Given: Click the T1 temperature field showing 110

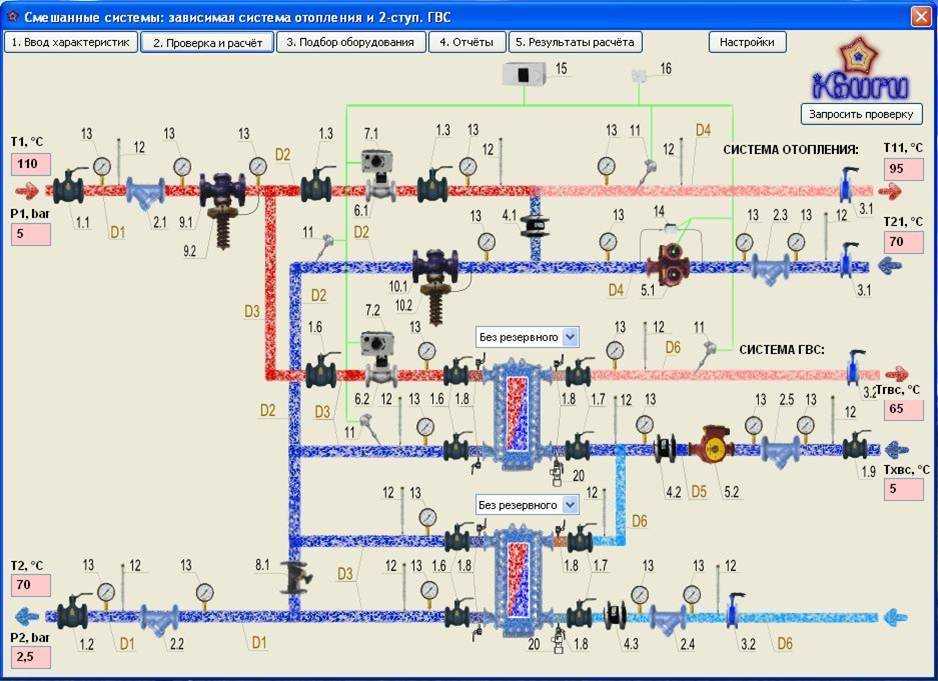Looking at the screenshot, I should (31, 164).
